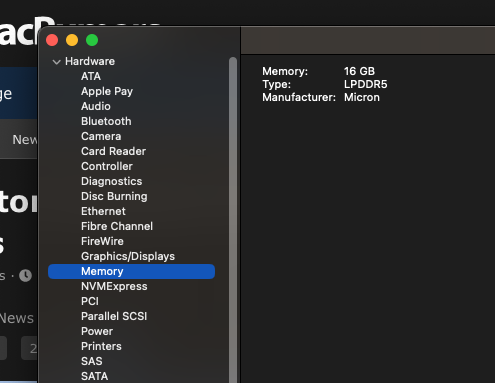
Task: Open Card Reader details
Action: 113,151
